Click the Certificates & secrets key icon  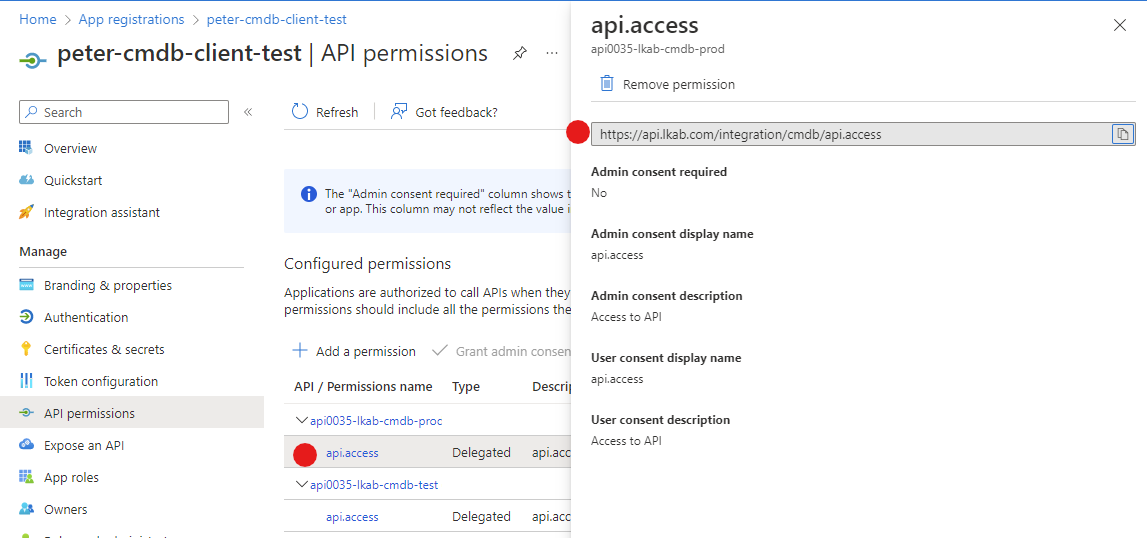coord(27,349)
